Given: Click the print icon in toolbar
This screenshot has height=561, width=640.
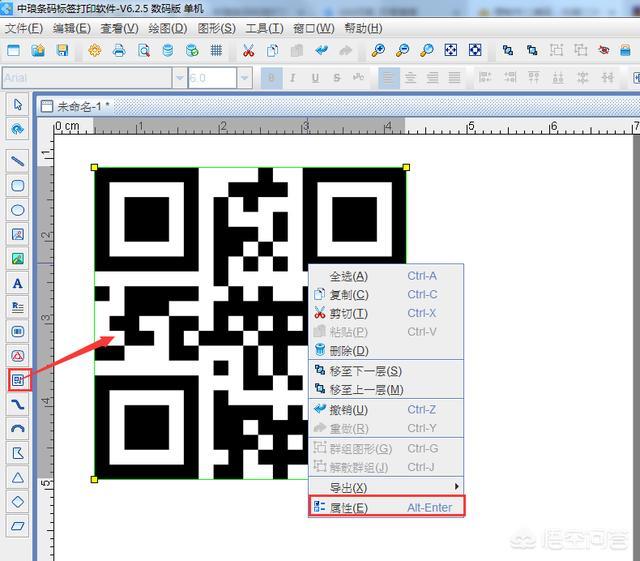Looking at the screenshot, I should pyautogui.click(x=119, y=51).
